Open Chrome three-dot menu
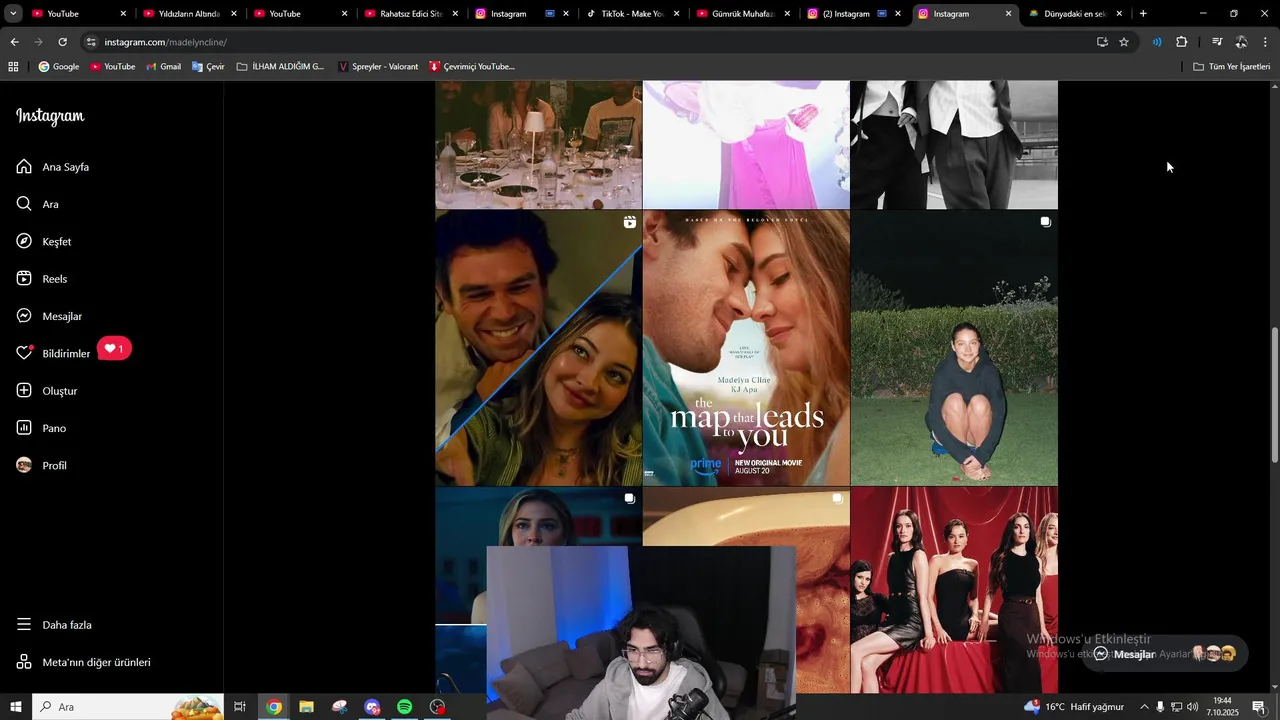The image size is (1280, 720). coord(1265,42)
